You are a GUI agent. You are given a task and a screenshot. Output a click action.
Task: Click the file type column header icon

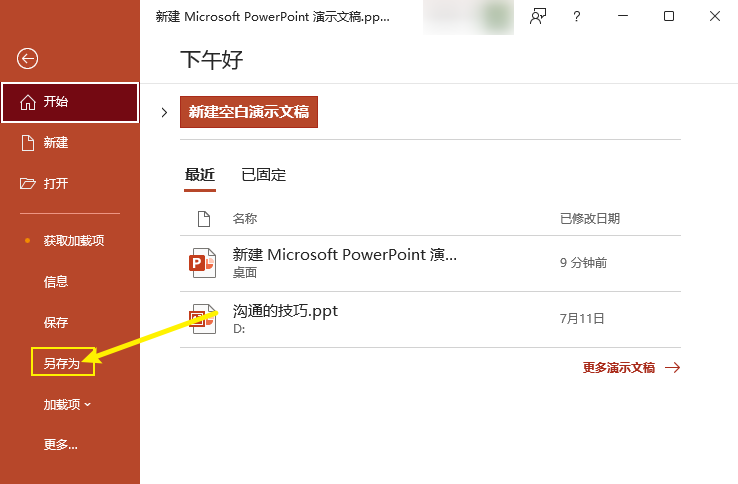[x=204, y=219]
